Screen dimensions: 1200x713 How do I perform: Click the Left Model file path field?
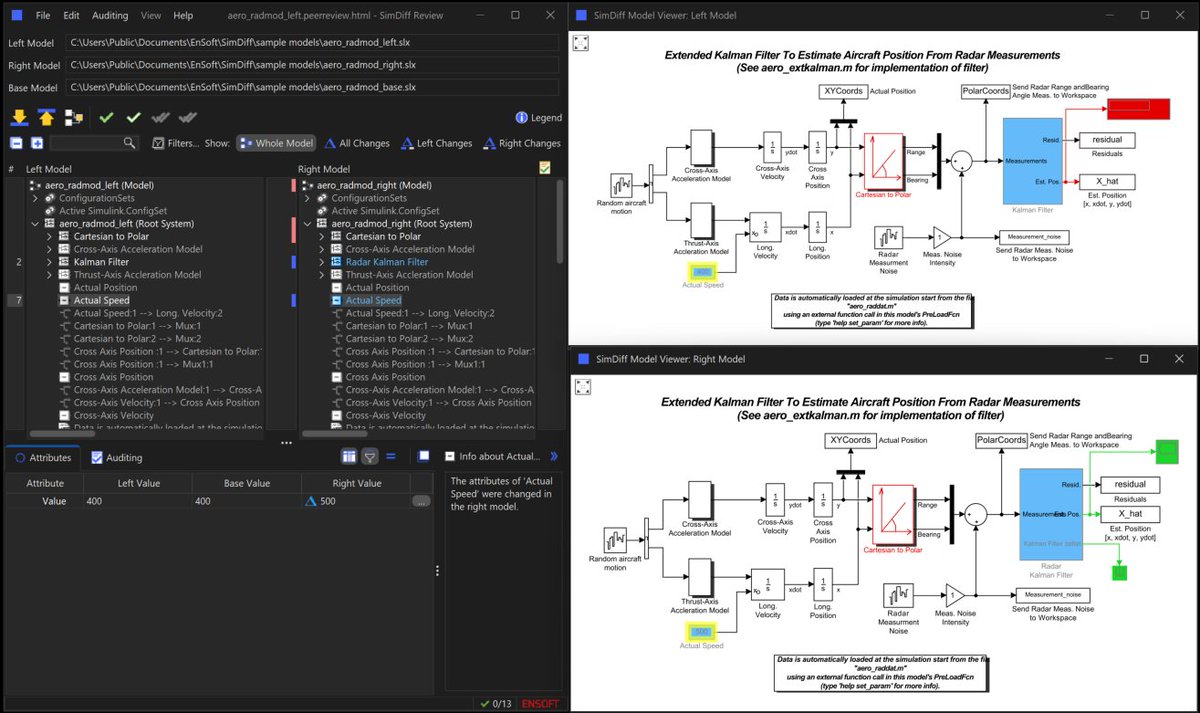pos(313,43)
